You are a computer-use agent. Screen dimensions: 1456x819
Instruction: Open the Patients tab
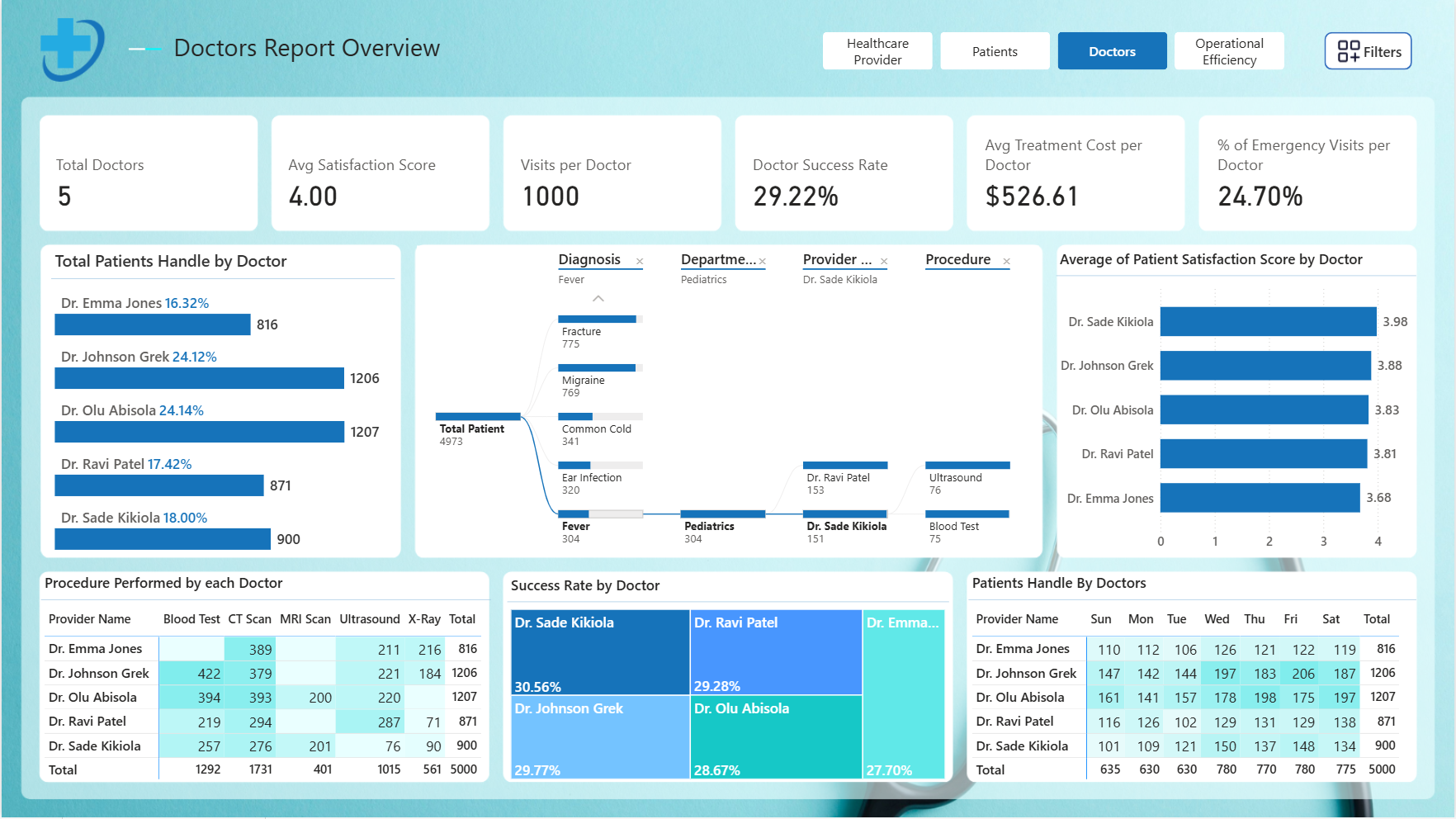click(x=995, y=51)
